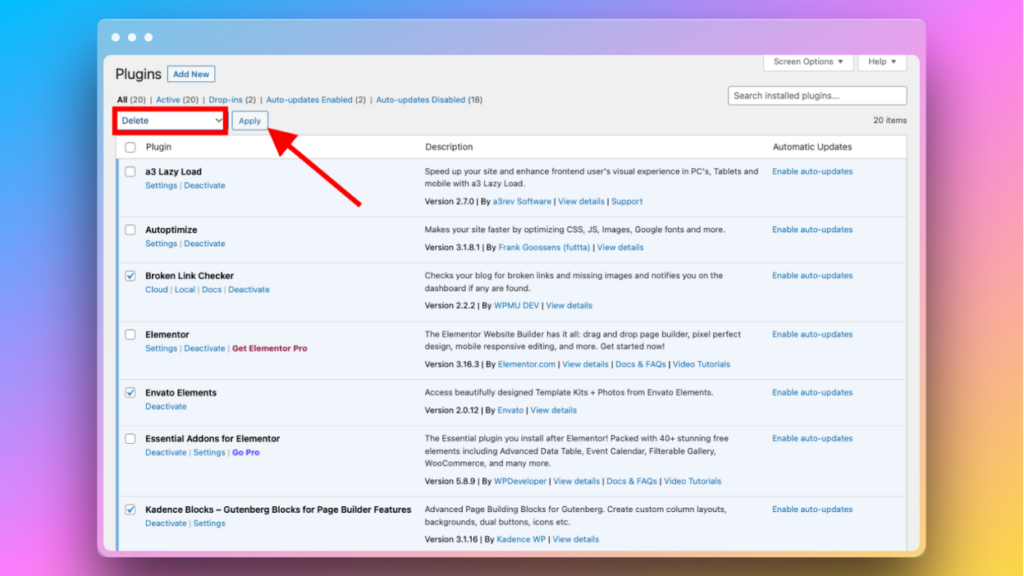This screenshot has height=576, width=1024.
Task: View details for Autoptimize
Action: click(x=620, y=248)
